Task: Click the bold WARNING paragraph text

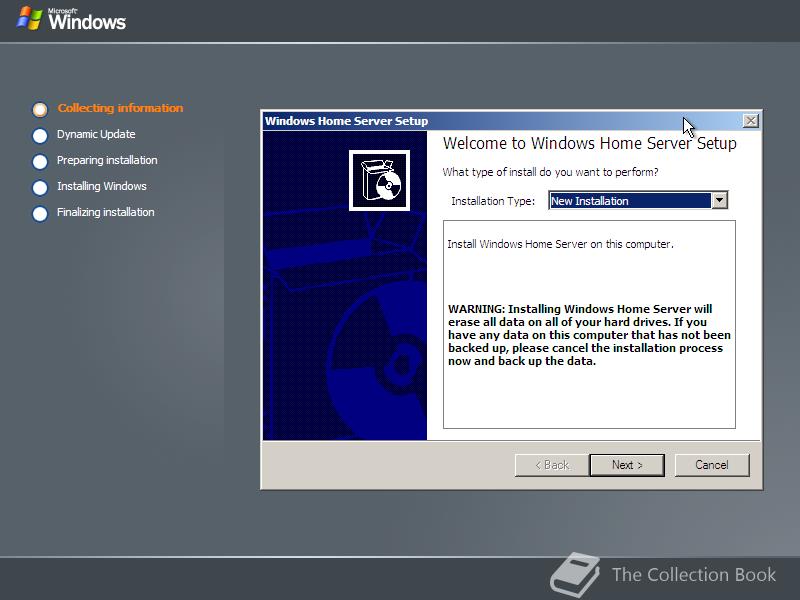Action: click(x=589, y=335)
